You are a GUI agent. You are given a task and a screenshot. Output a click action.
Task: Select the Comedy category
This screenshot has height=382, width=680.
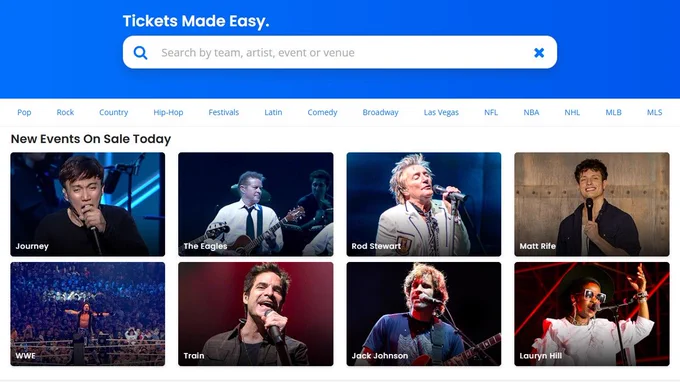[322, 112]
